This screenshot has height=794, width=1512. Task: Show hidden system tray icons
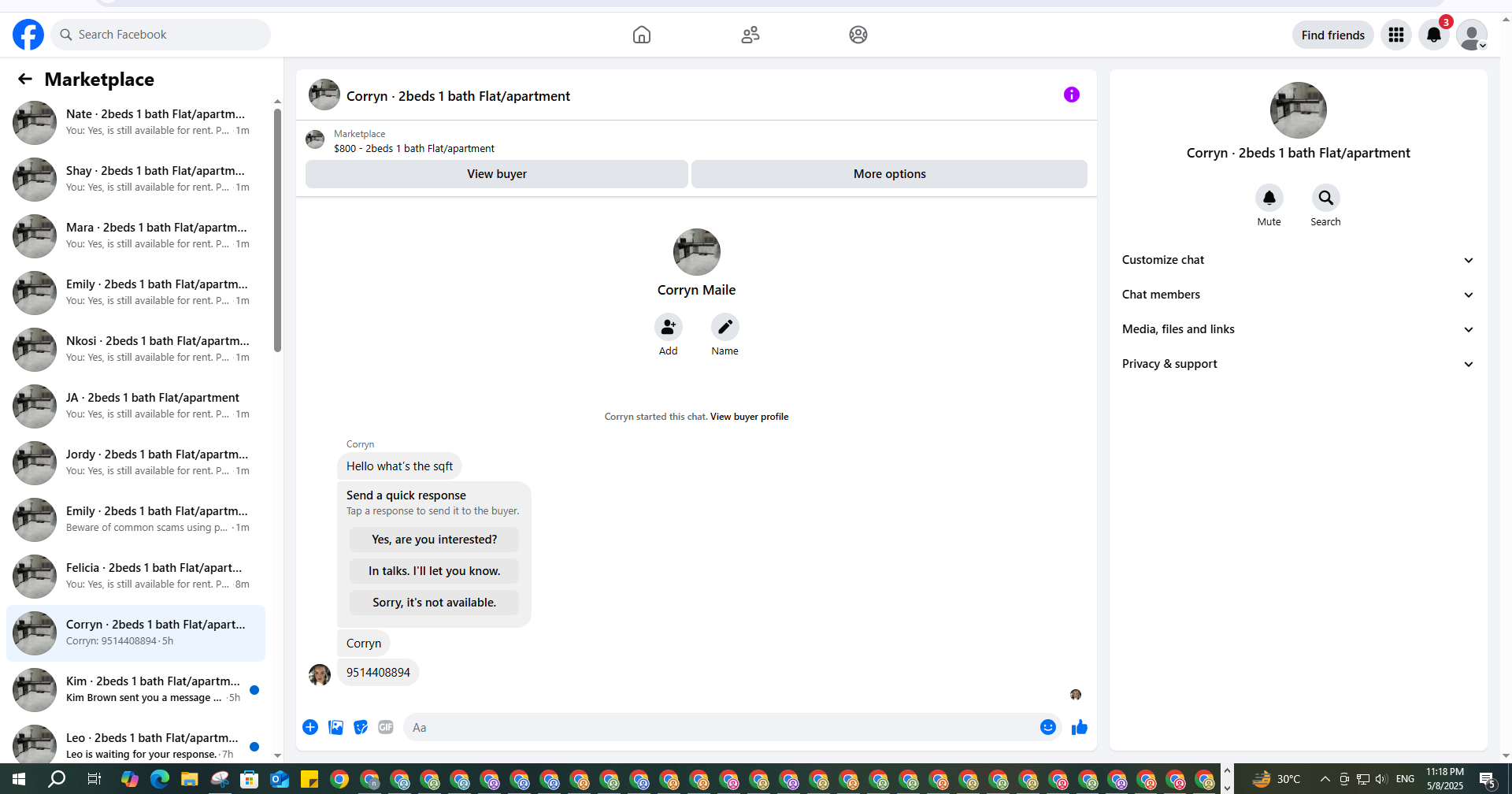[1325, 779]
